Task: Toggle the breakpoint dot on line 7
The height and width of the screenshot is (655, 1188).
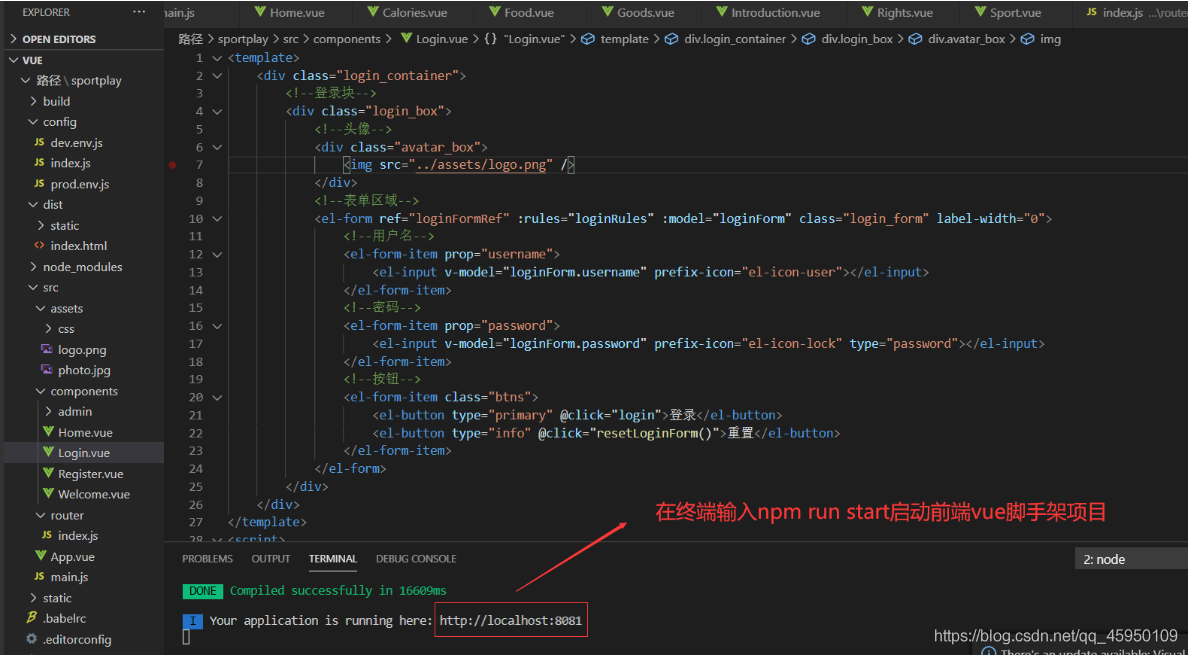Action: (173, 165)
